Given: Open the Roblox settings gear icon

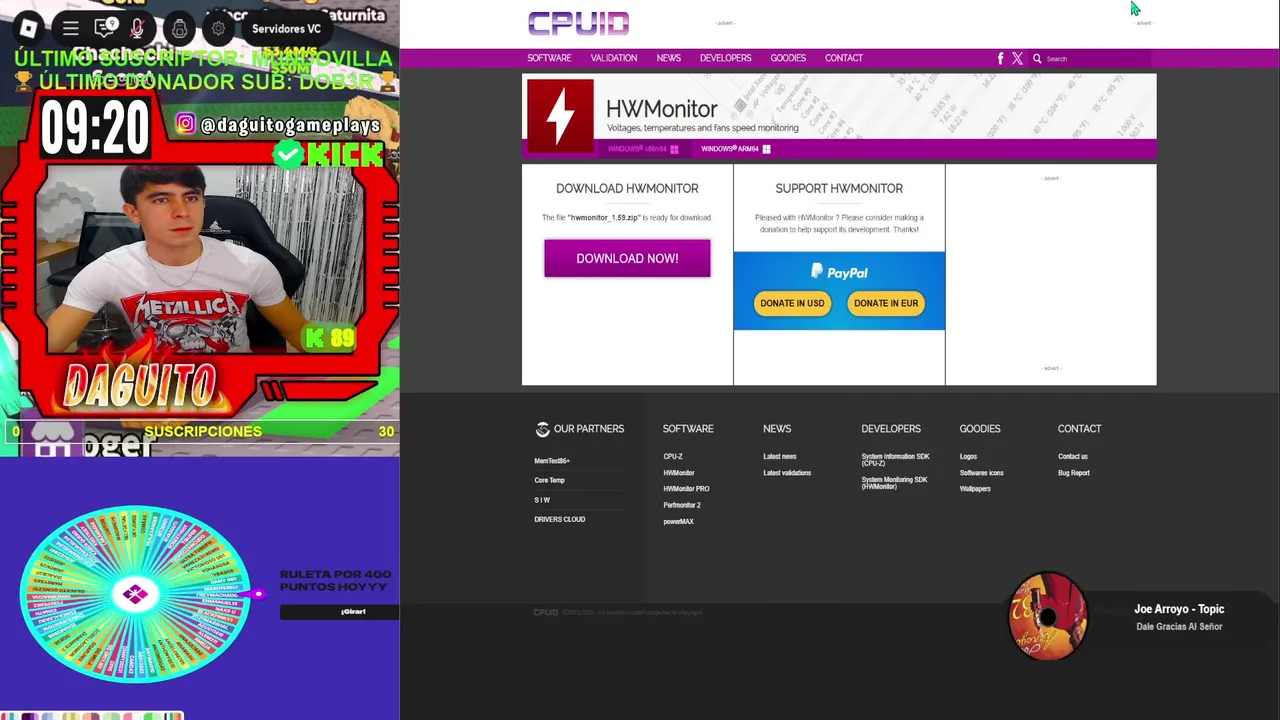Looking at the screenshot, I should [218, 28].
